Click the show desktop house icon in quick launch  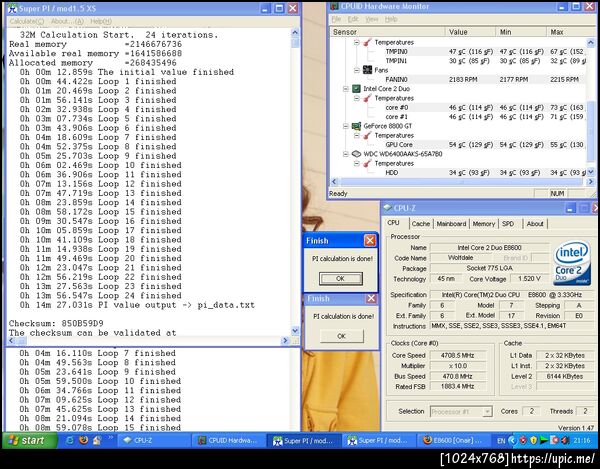pyautogui.click(x=97, y=440)
